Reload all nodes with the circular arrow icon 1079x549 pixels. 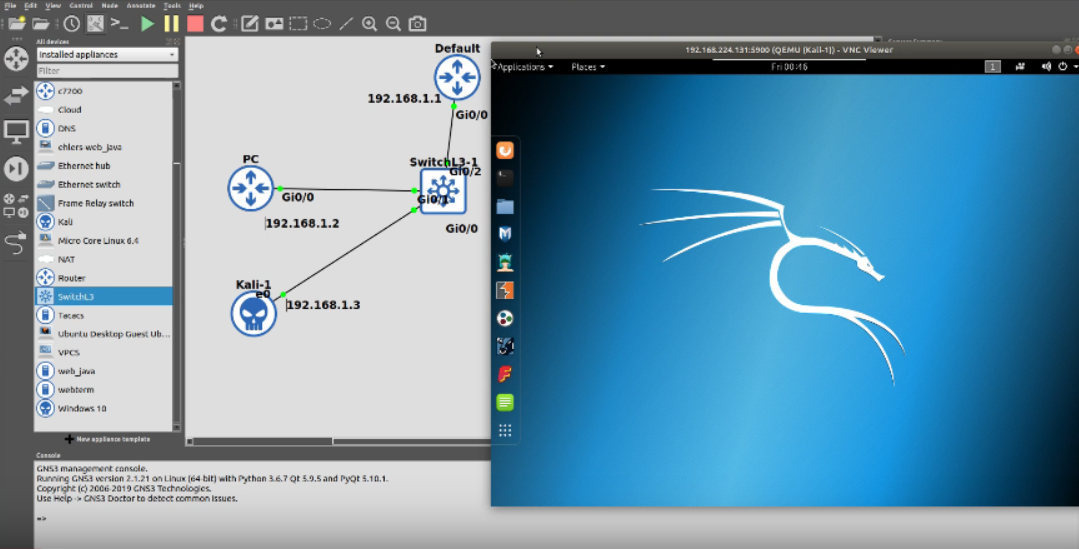click(219, 24)
